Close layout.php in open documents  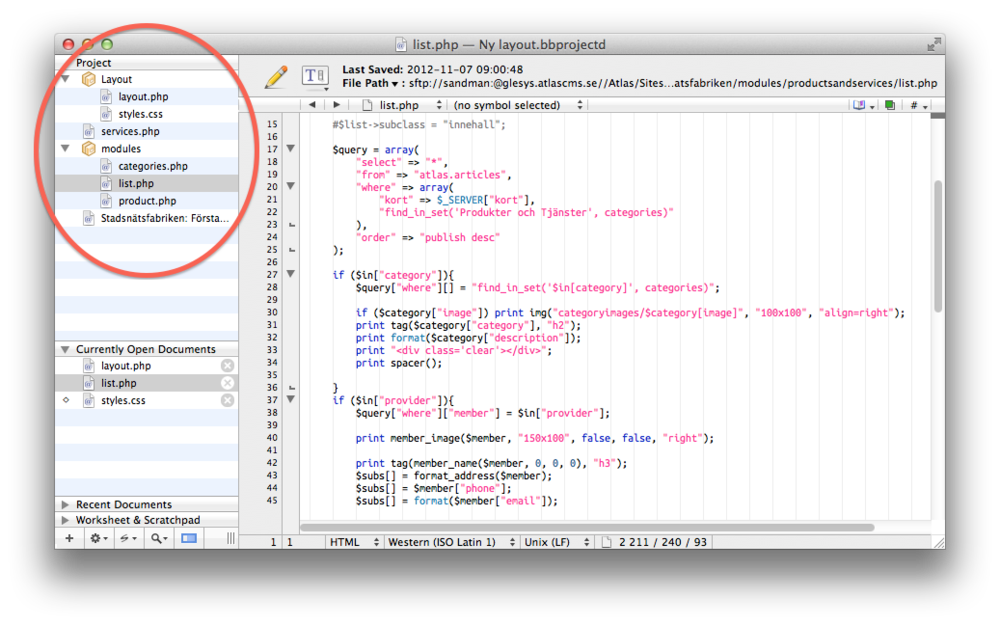click(227, 365)
